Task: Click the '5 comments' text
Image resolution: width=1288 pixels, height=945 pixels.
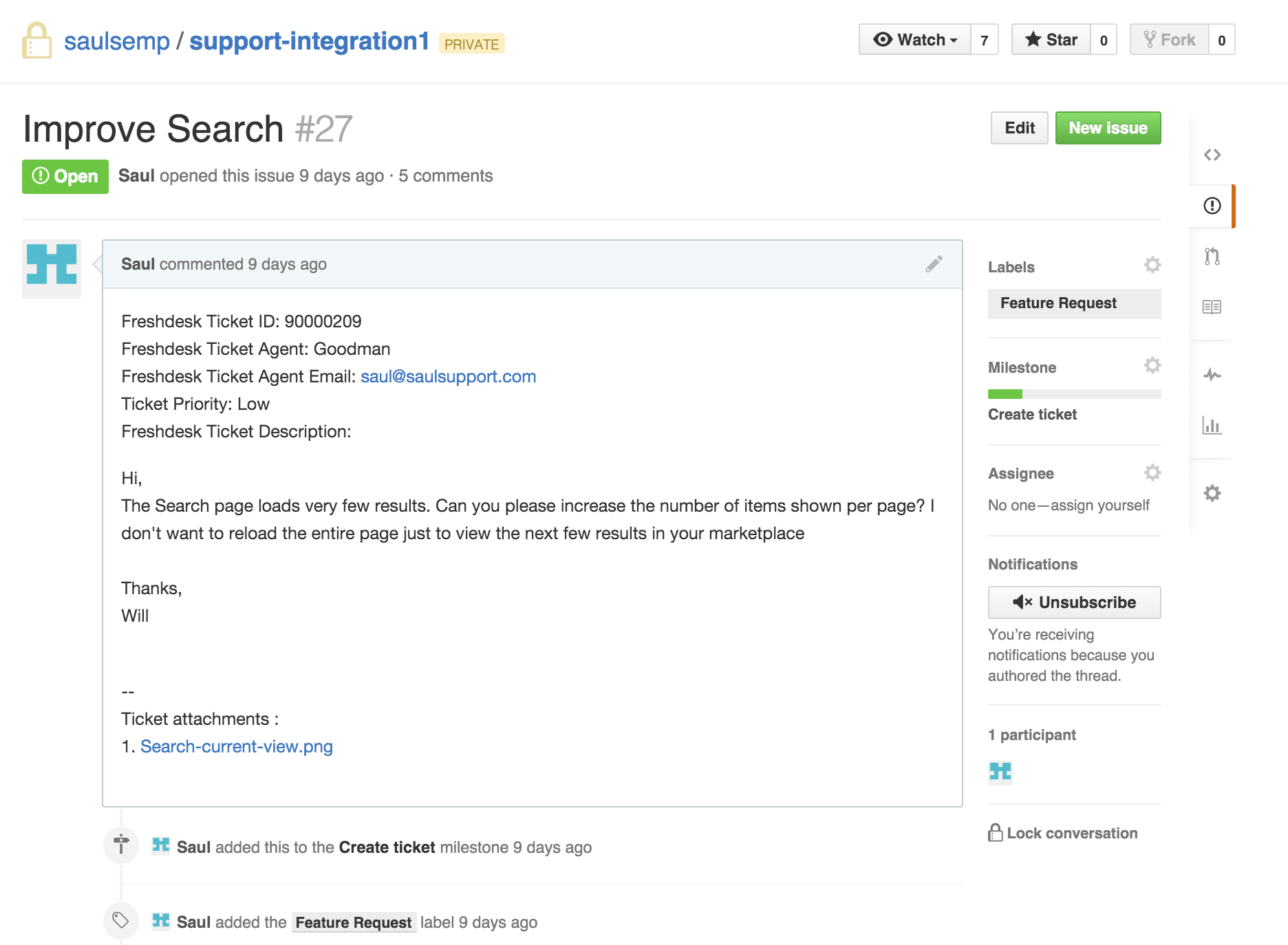Action: 446,176
